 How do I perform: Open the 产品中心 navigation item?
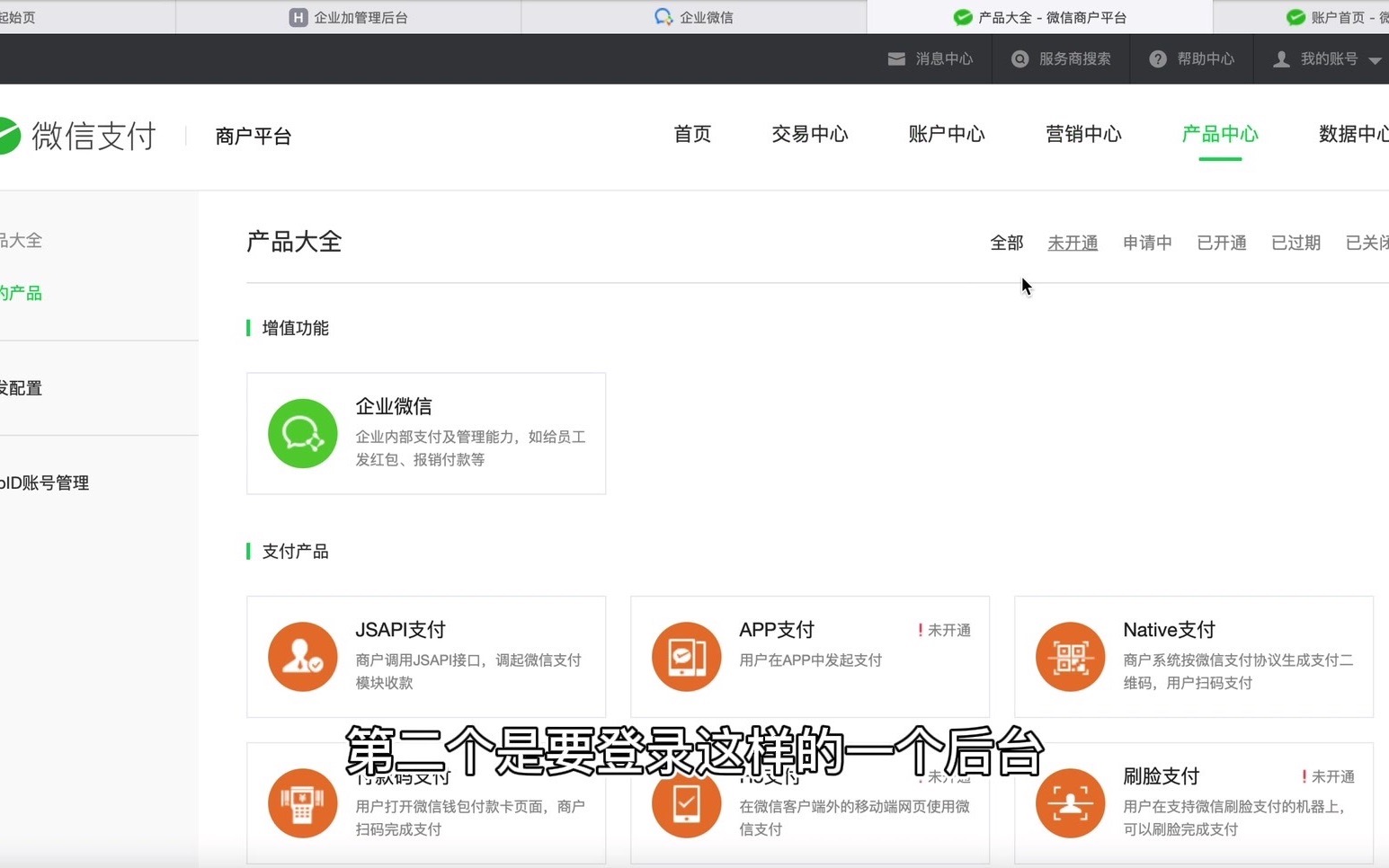pyautogui.click(x=1220, y=135)
